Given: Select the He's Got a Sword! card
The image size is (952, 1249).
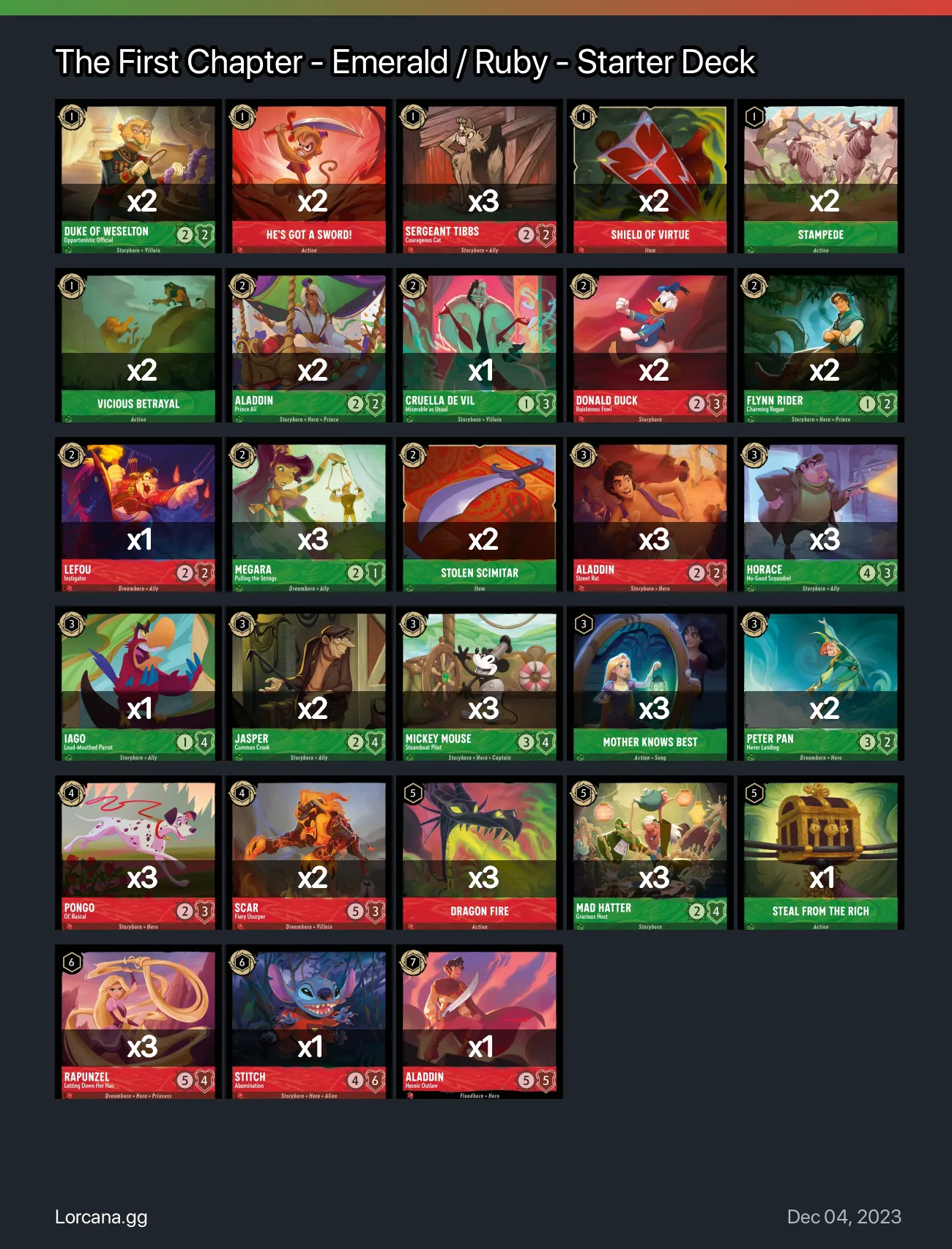Looking at the screenshot, I should tap(309, 176).
